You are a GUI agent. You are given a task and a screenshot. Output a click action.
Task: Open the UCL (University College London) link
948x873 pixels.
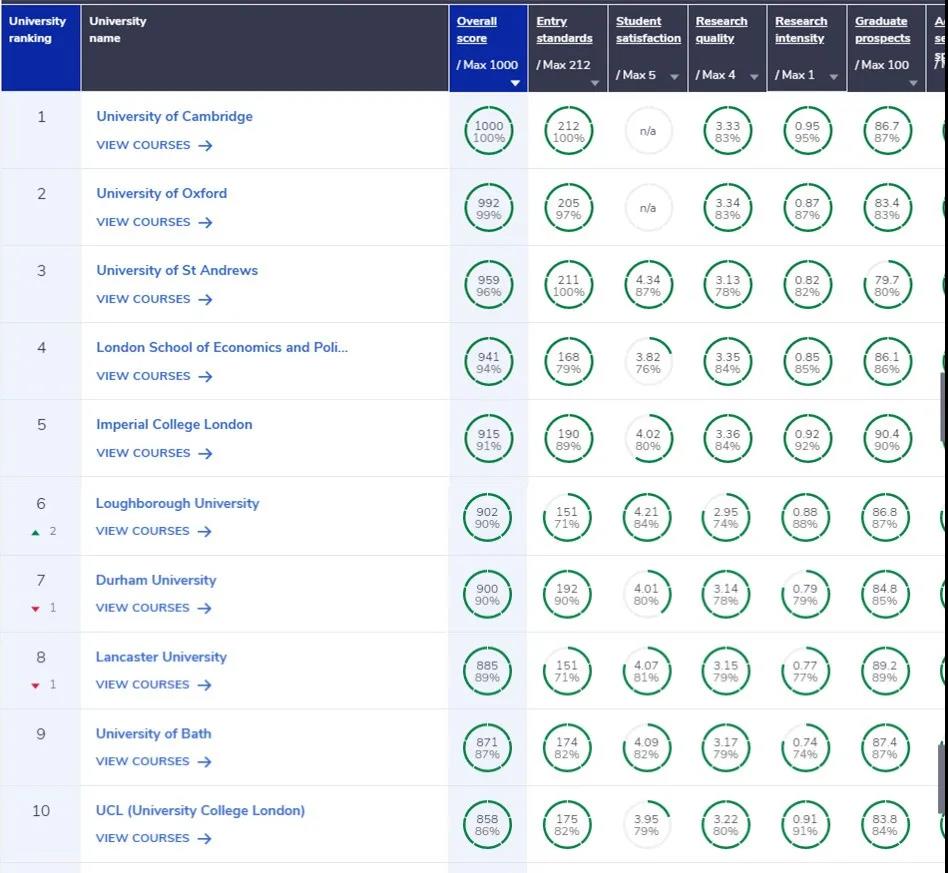click(x=200, y=810)
